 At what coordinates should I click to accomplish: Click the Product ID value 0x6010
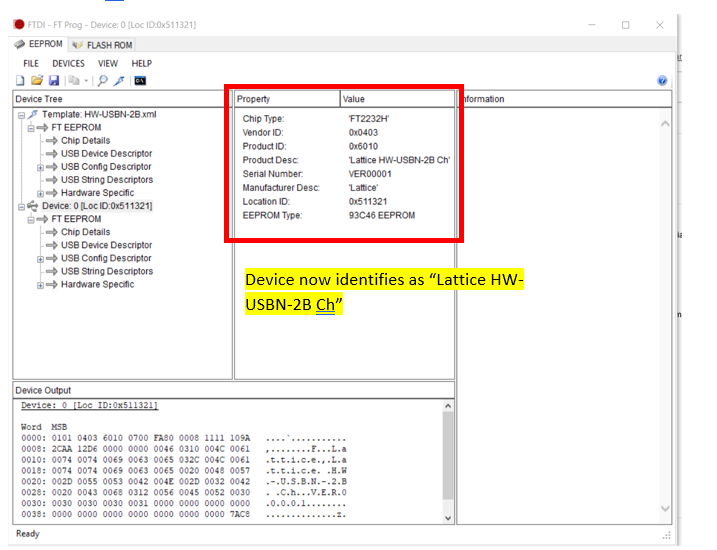(x=363, y=146)
